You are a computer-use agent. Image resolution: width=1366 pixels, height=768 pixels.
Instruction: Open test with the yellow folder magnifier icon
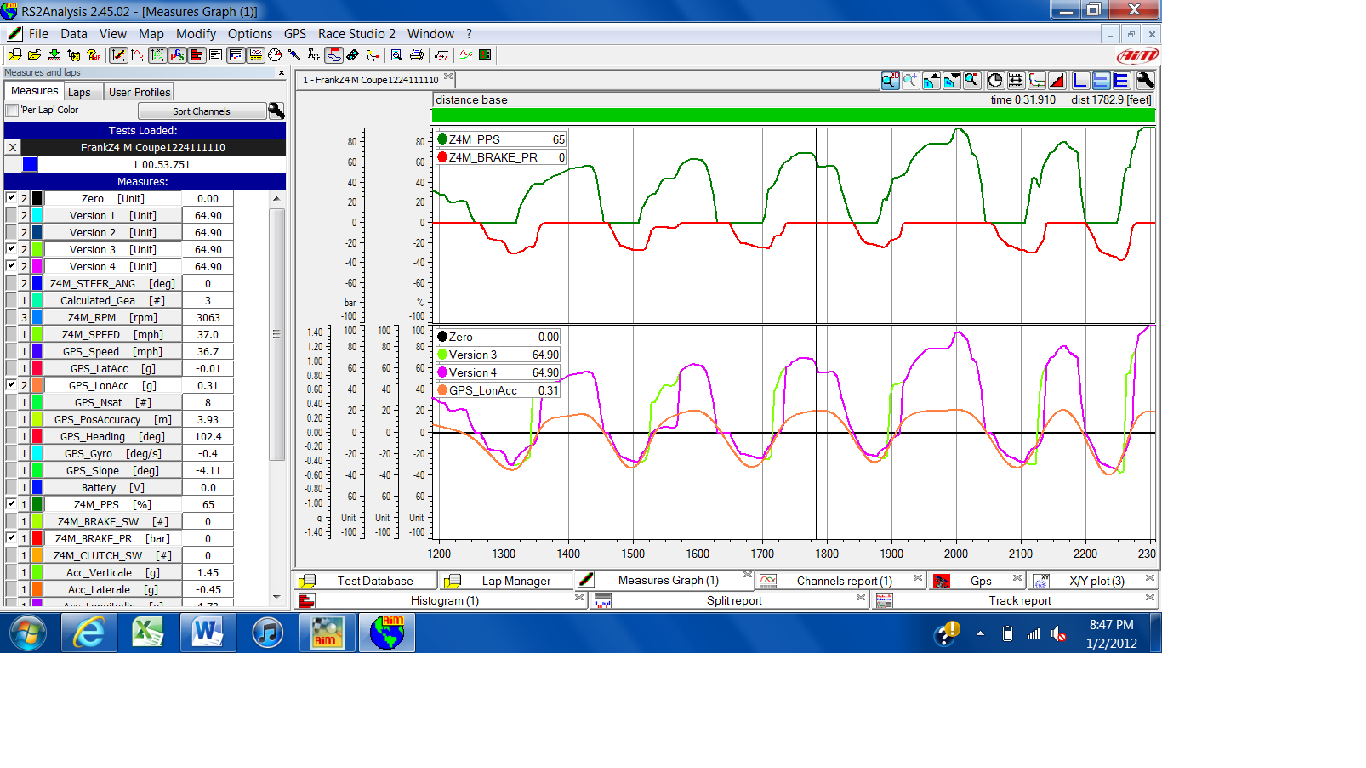tap(15, 55)
